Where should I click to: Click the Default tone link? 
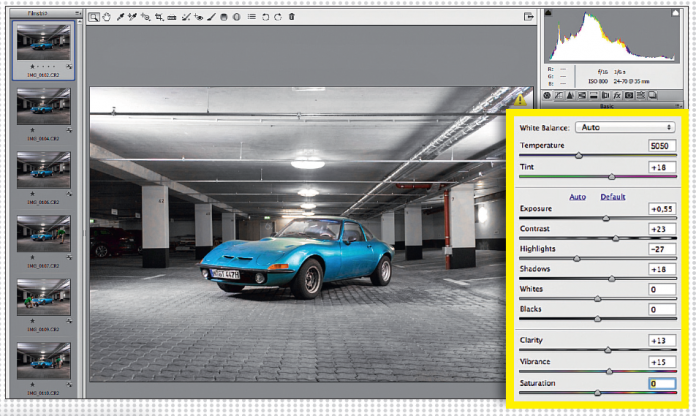click(x=612, y=196)
